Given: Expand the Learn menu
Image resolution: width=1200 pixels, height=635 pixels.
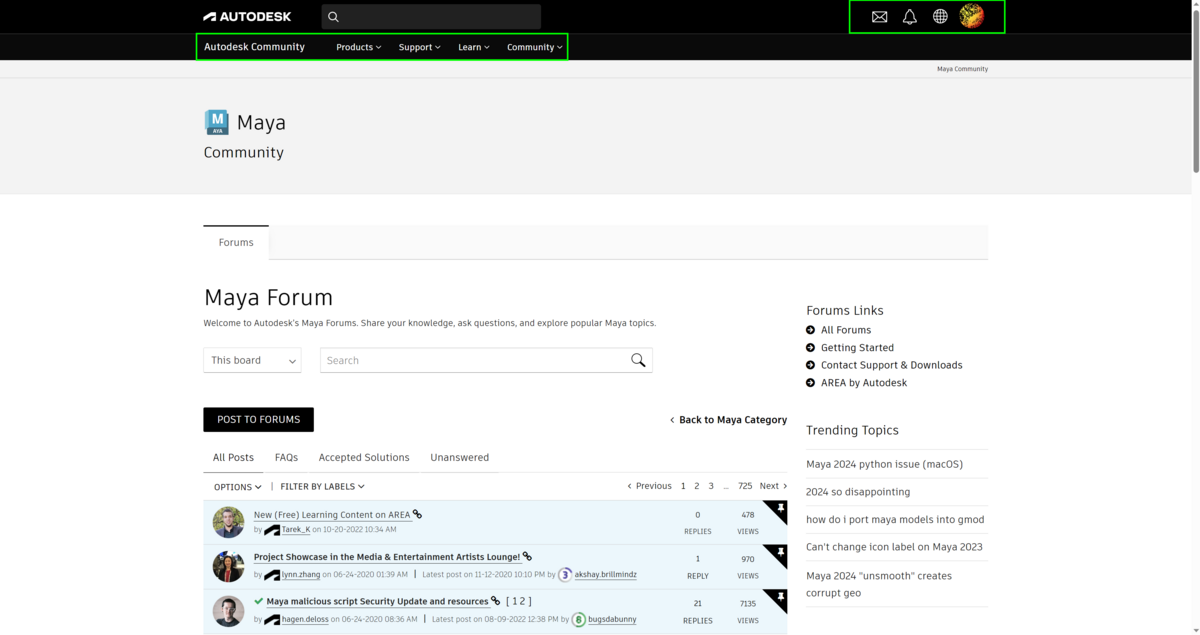Looking at the screenshot, I should coord(474,47).
